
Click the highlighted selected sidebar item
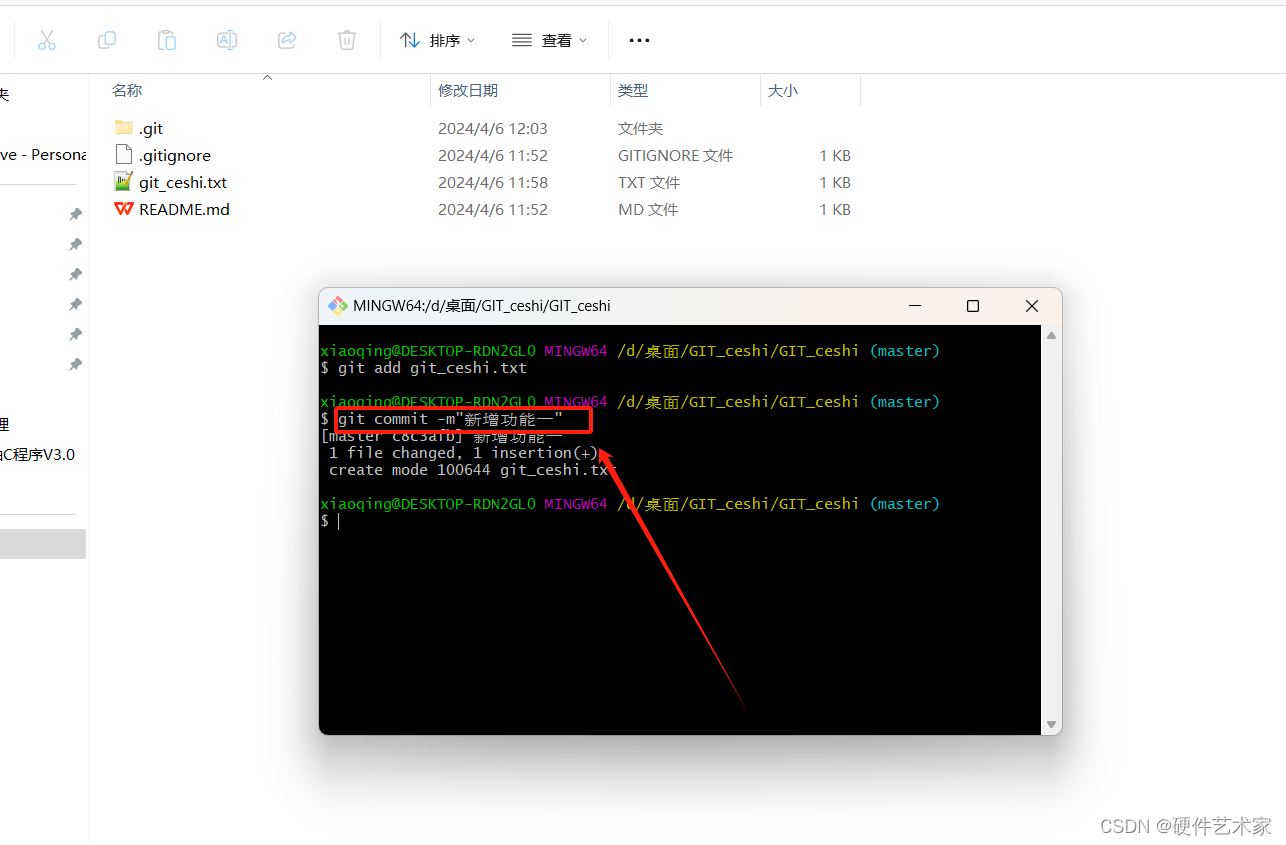(43, 544)
